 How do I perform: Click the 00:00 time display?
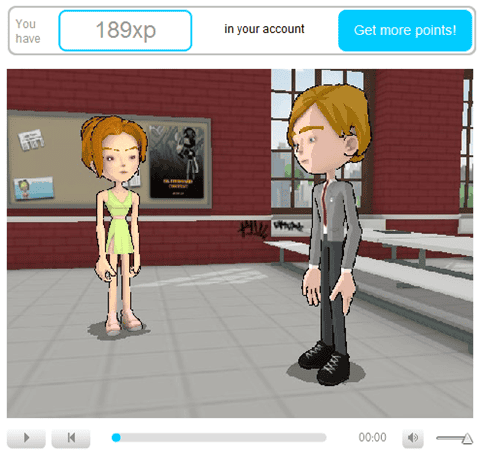point(372,437)
